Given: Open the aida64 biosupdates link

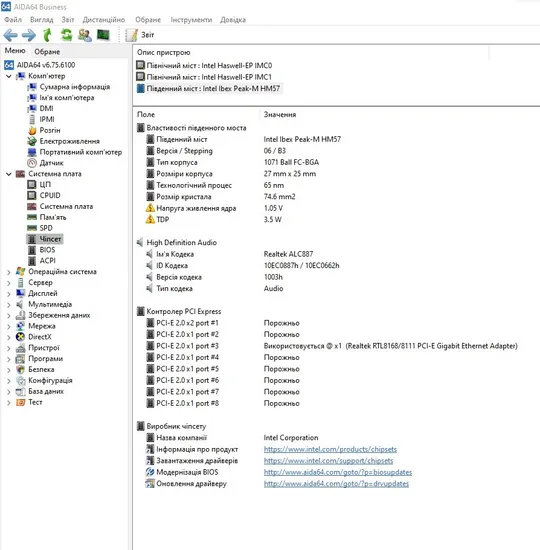Looking at the screenshot, I should 338,472.
